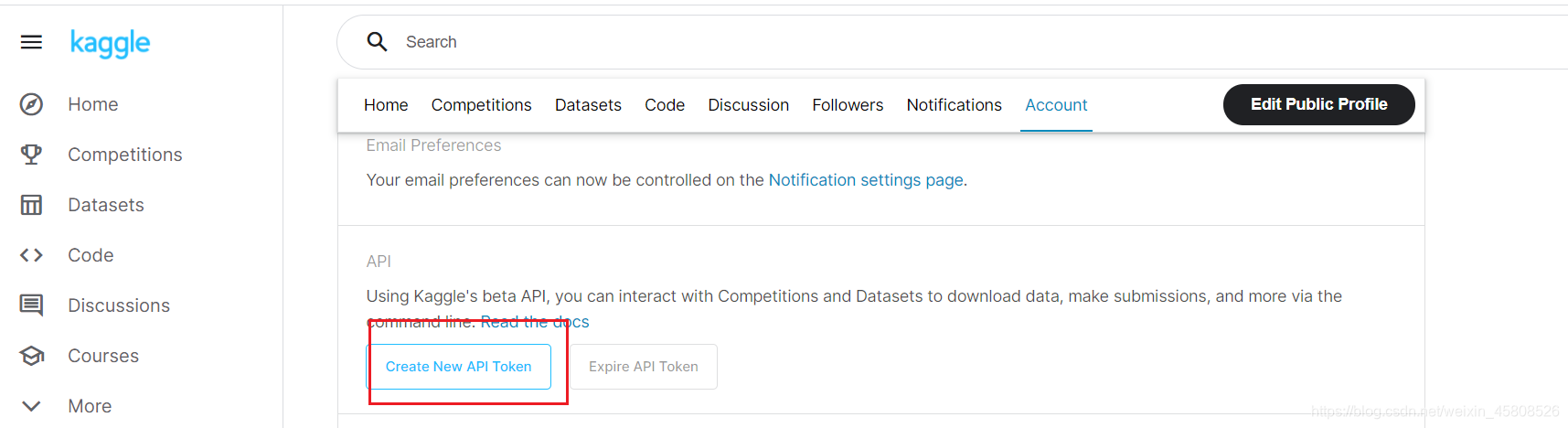
Task: Expand the More chevron in sidebar
Action: 31,406
